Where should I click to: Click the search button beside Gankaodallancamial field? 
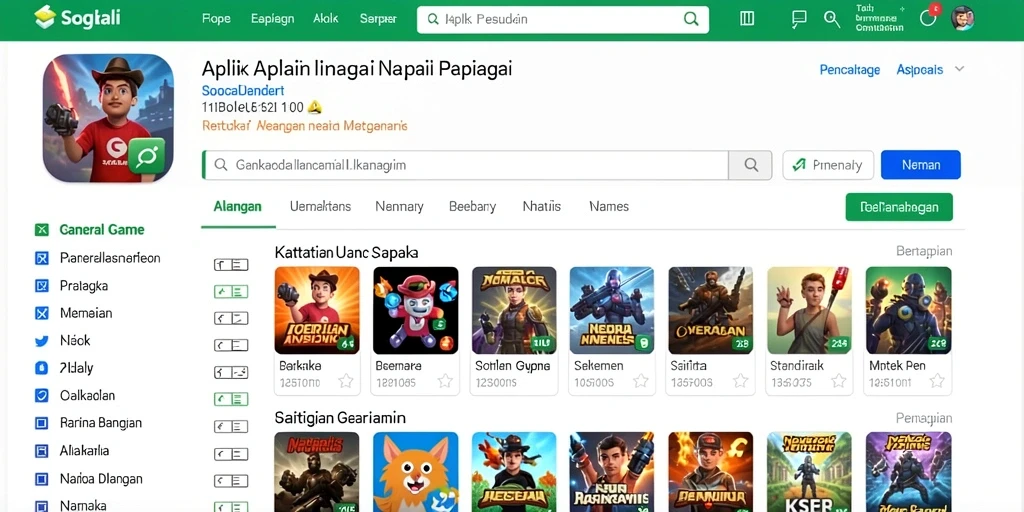tap(750, 165)
